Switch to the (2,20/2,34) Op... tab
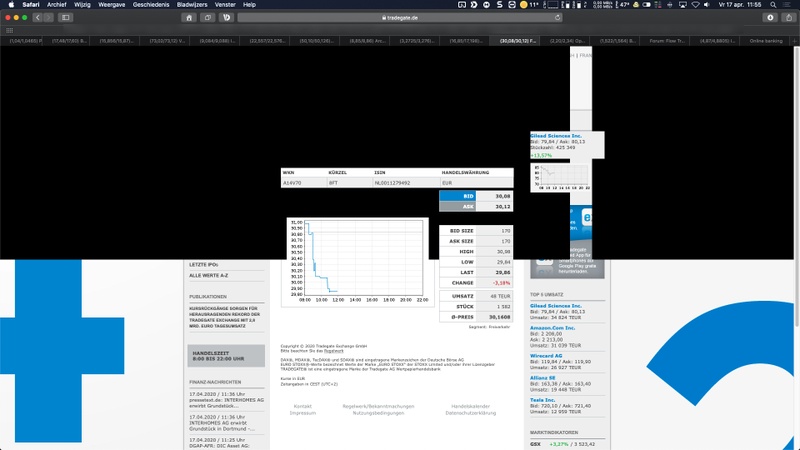This screenshot has height=450, width=800. (567, 41)
